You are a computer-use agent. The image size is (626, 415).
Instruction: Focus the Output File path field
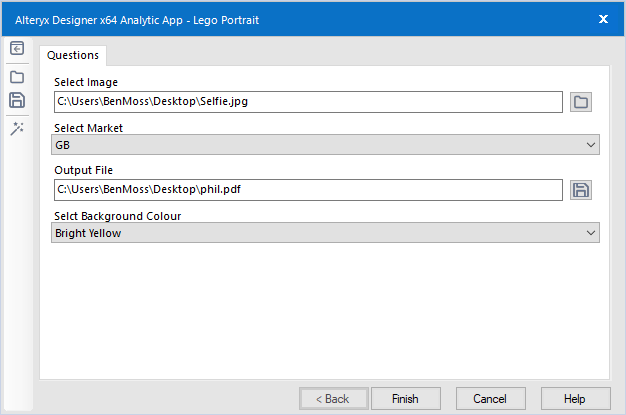coord(308,190)
